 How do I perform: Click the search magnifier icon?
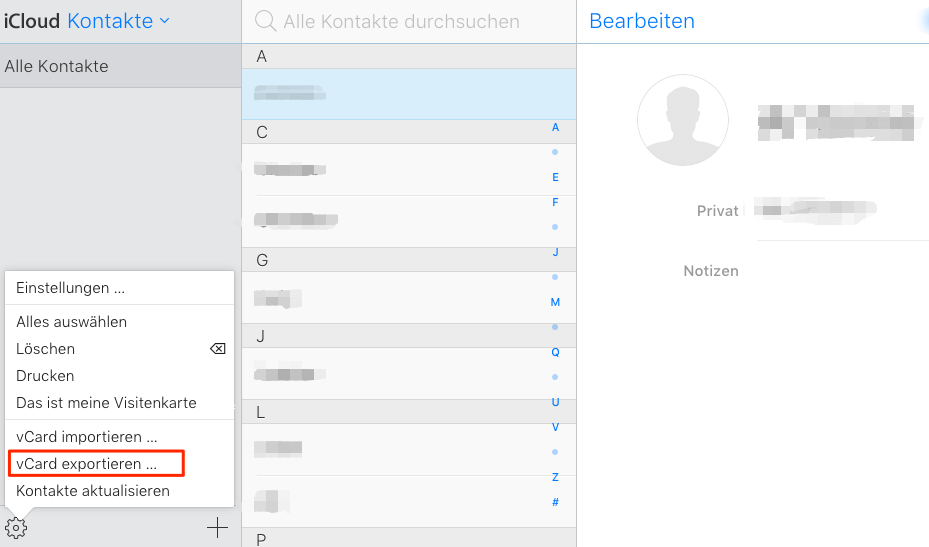pos(265,21)
